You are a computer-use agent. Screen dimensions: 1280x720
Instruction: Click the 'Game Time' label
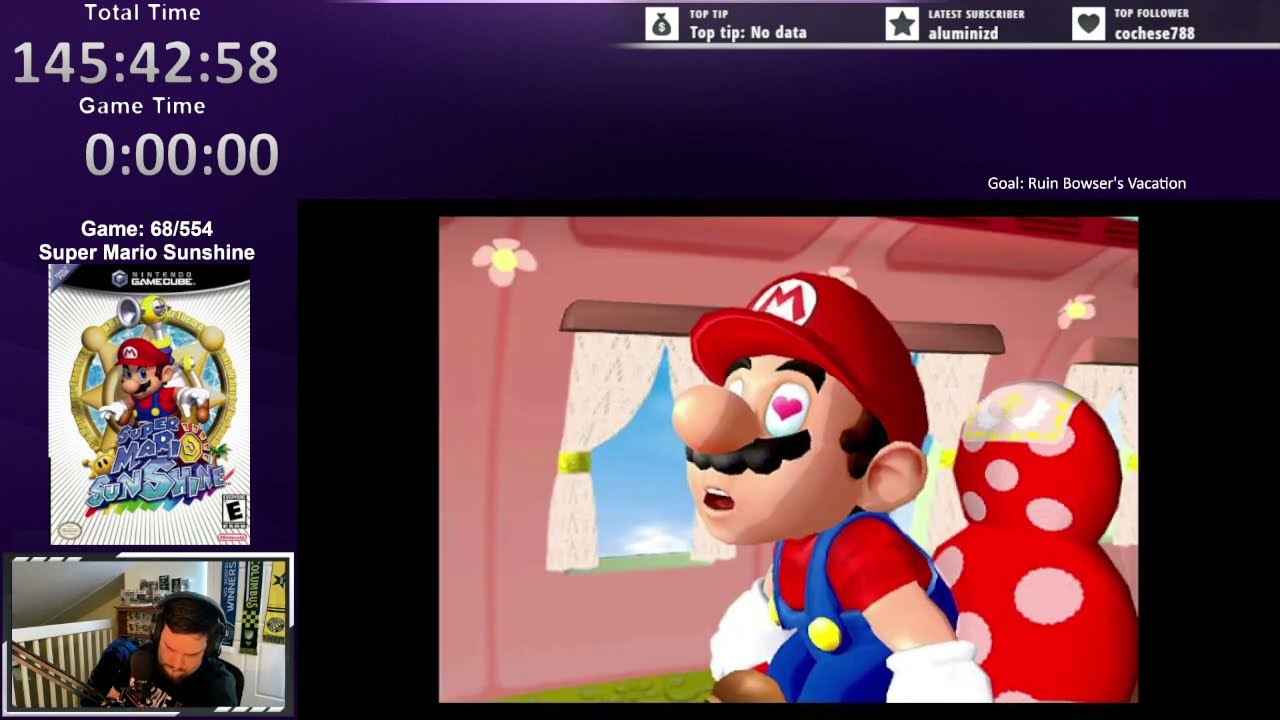142,106
